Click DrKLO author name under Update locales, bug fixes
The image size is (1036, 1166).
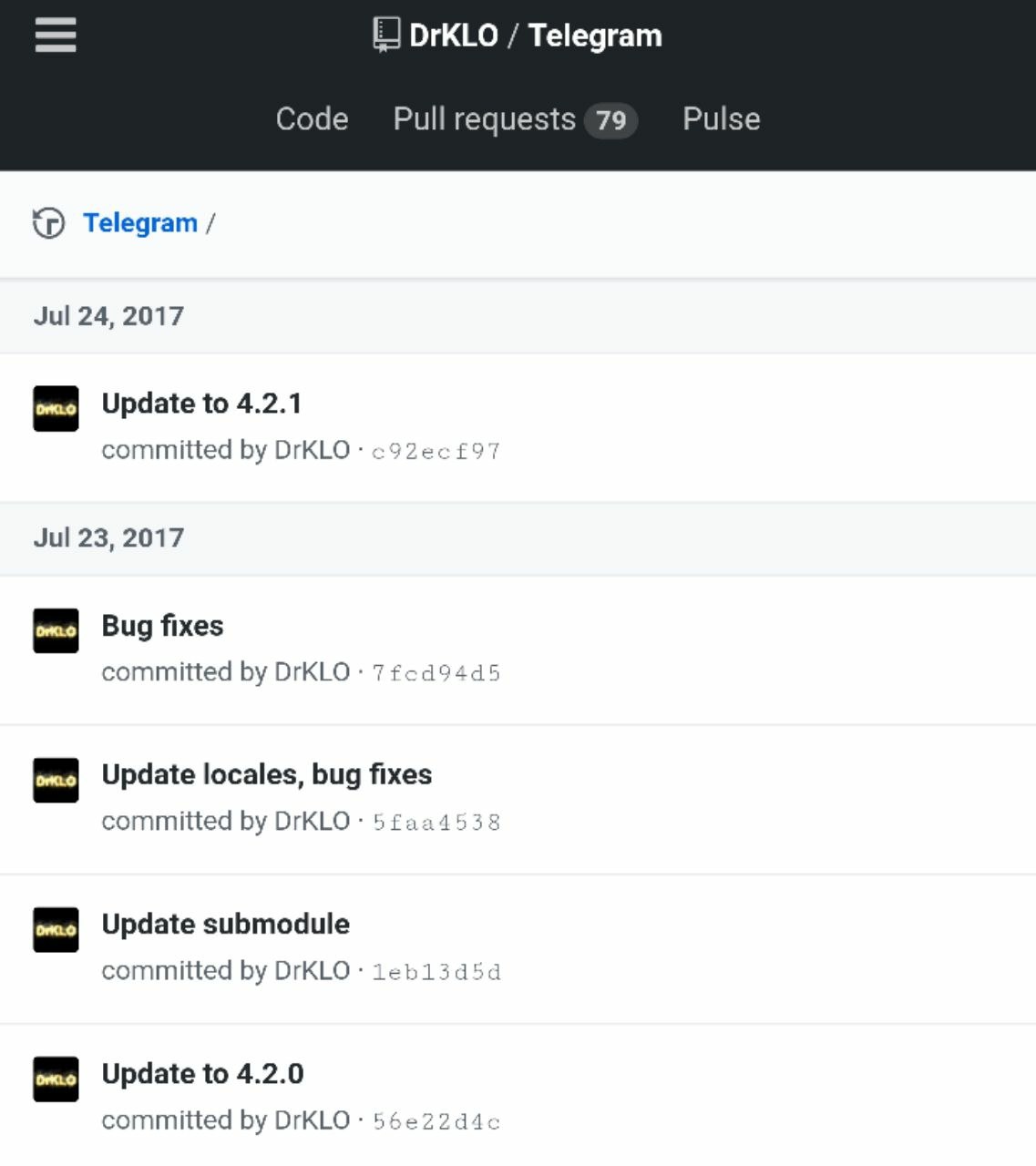tap(313, 822)
